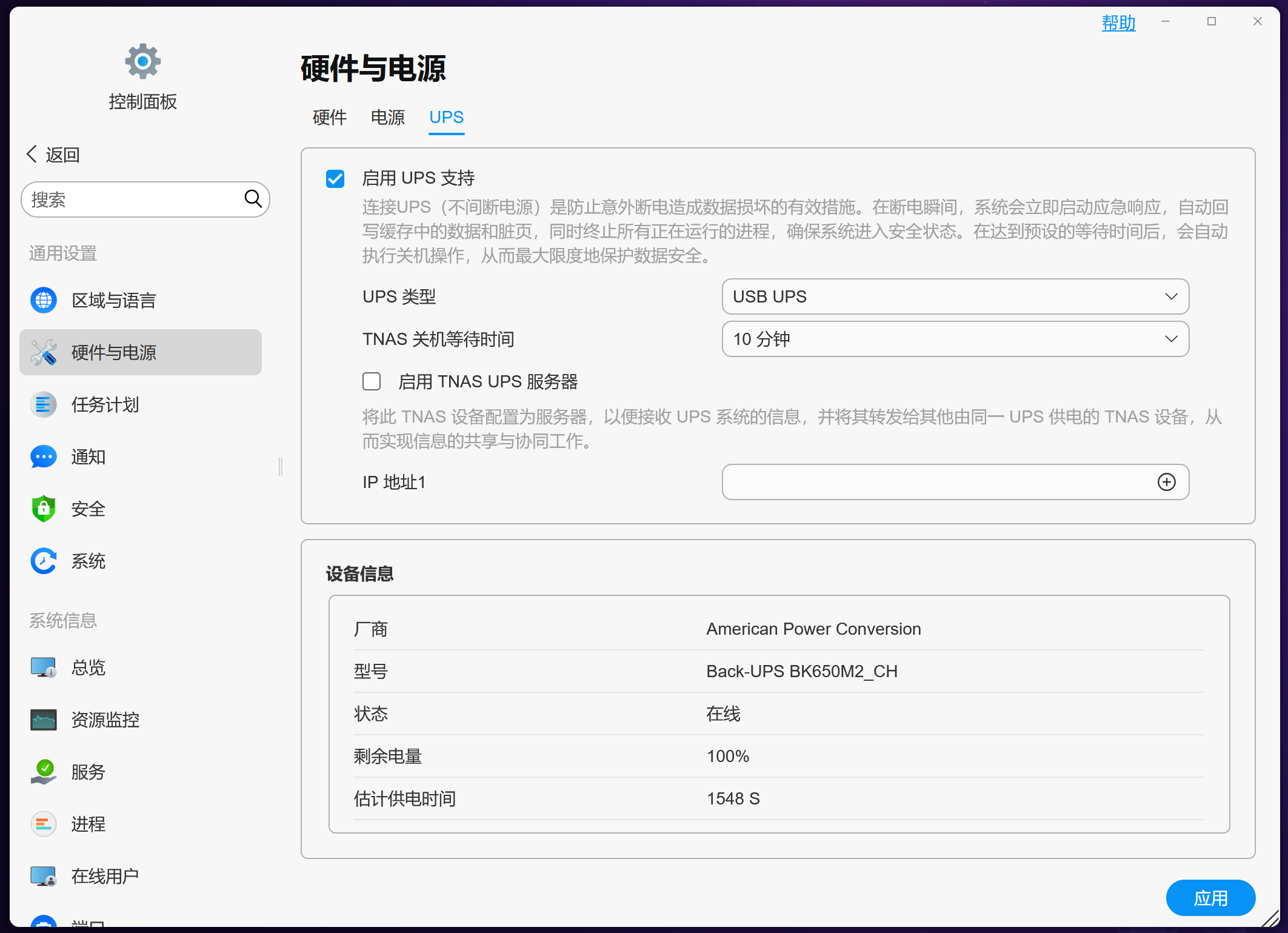
Task: Switch to the Power (电源) tab
Action: point(388,117)
